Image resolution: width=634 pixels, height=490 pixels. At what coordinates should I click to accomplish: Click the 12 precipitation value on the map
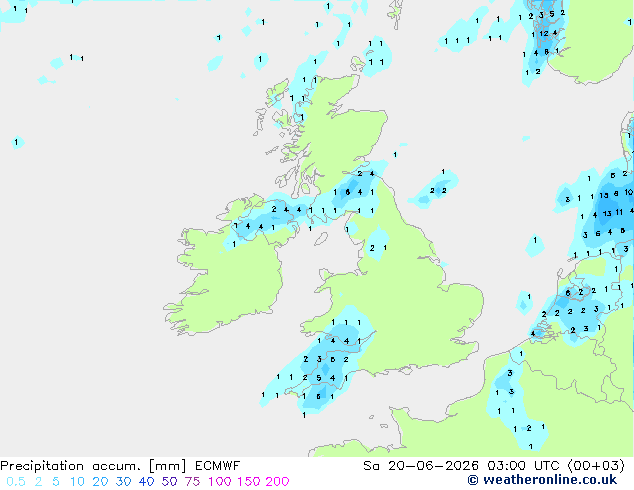[x=544, y=34]
